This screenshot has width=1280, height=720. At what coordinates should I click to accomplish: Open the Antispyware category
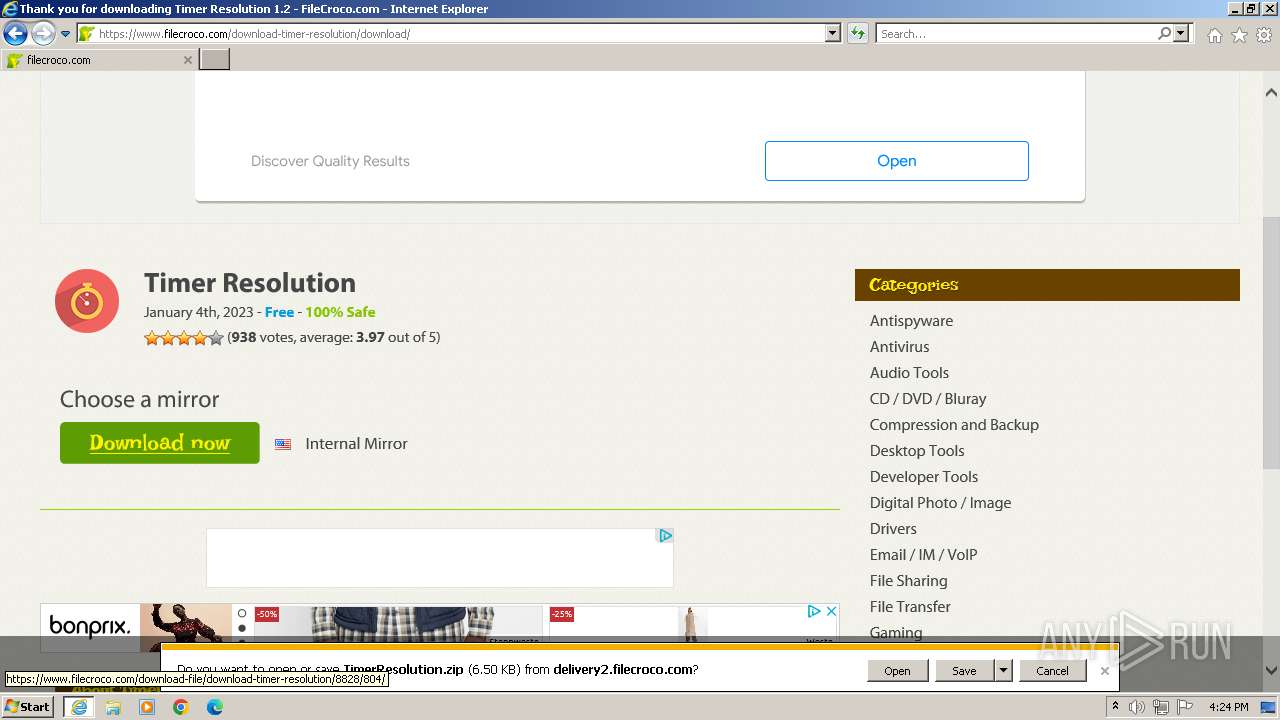(x=911, y=321)
